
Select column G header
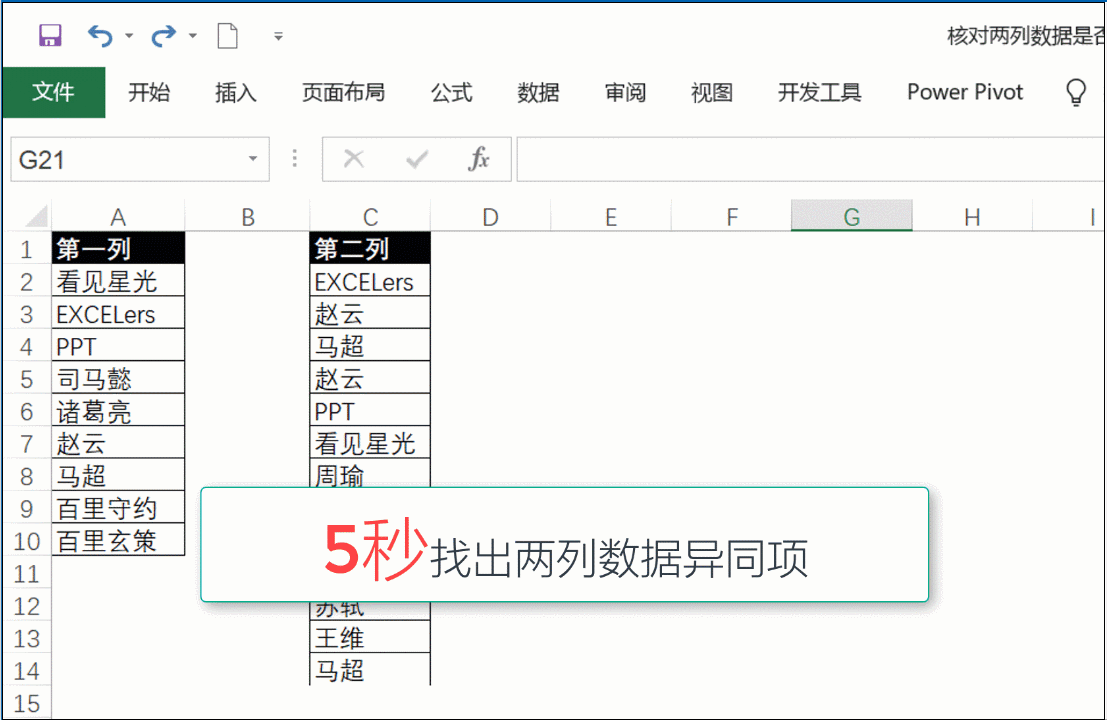[x=851, y=217]
